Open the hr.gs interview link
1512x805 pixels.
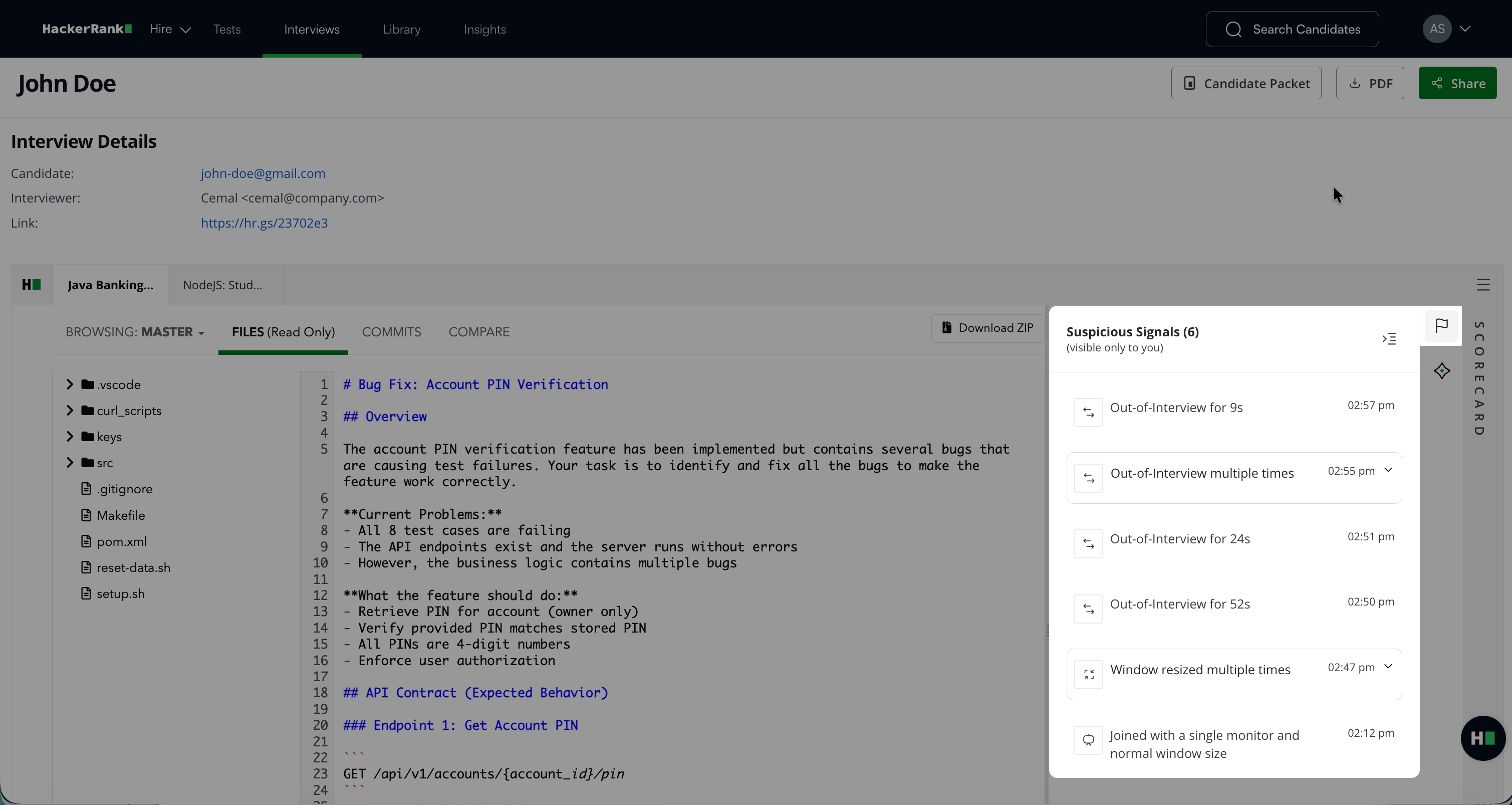264,223
